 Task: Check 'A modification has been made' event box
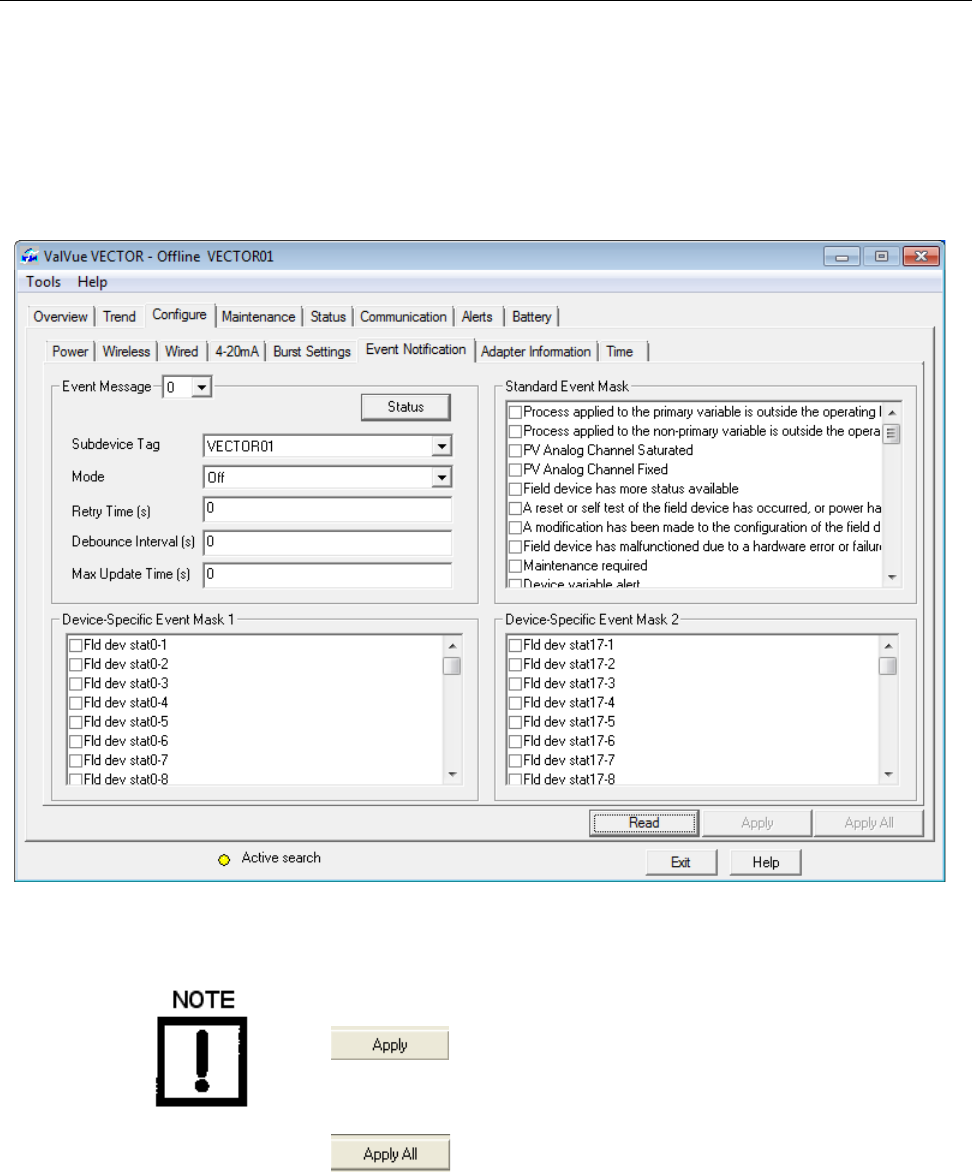[x=515, y=528]
